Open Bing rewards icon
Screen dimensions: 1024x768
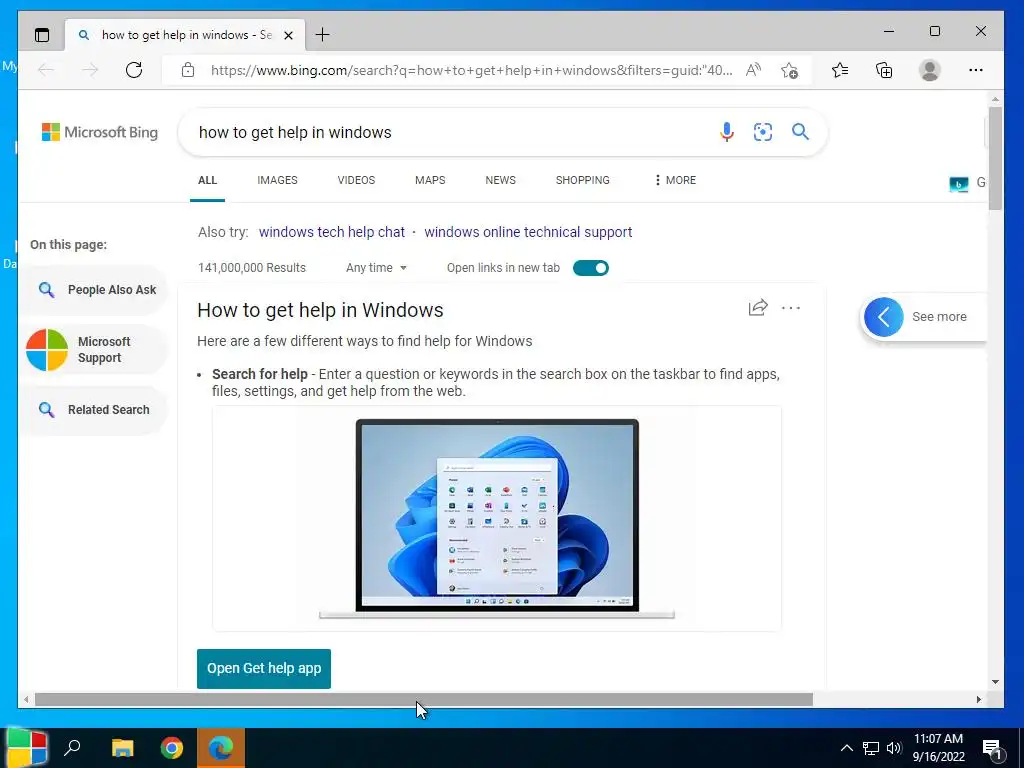(x=959, y=184)
